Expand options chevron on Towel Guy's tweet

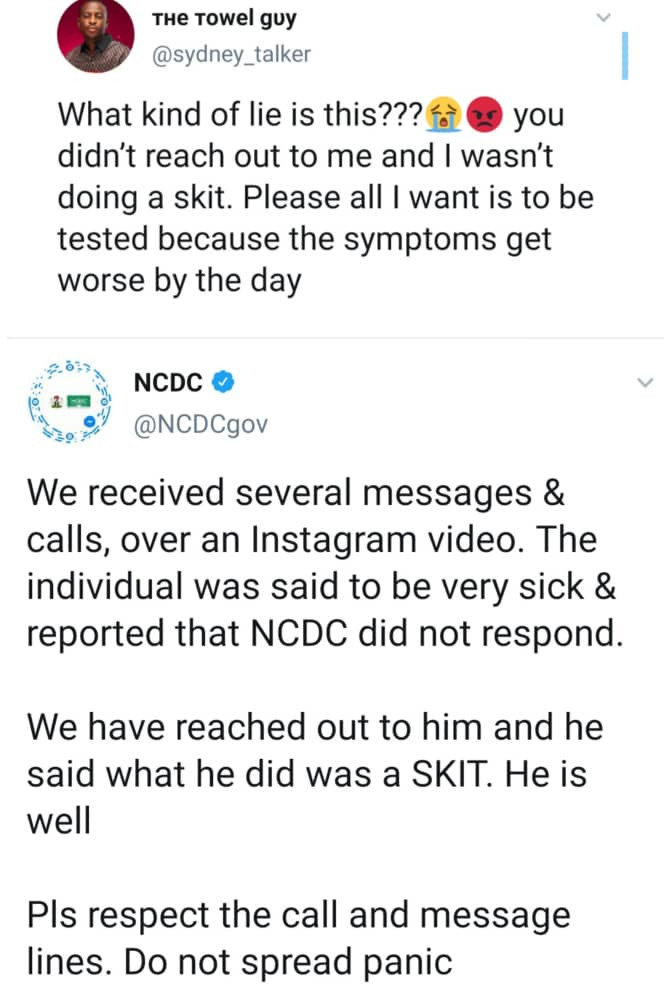point(603,18)
